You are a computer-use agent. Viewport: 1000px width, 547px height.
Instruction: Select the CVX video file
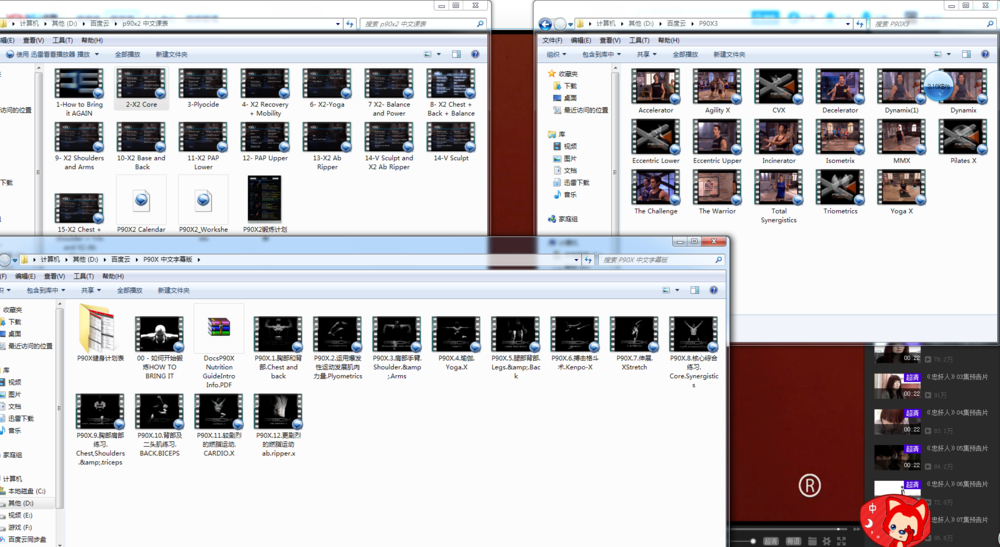click(779, 92)
